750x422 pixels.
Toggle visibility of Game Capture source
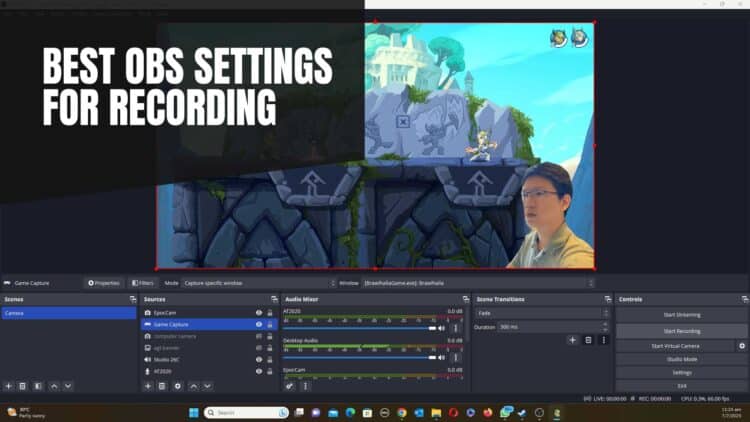(x=259, y=324)
